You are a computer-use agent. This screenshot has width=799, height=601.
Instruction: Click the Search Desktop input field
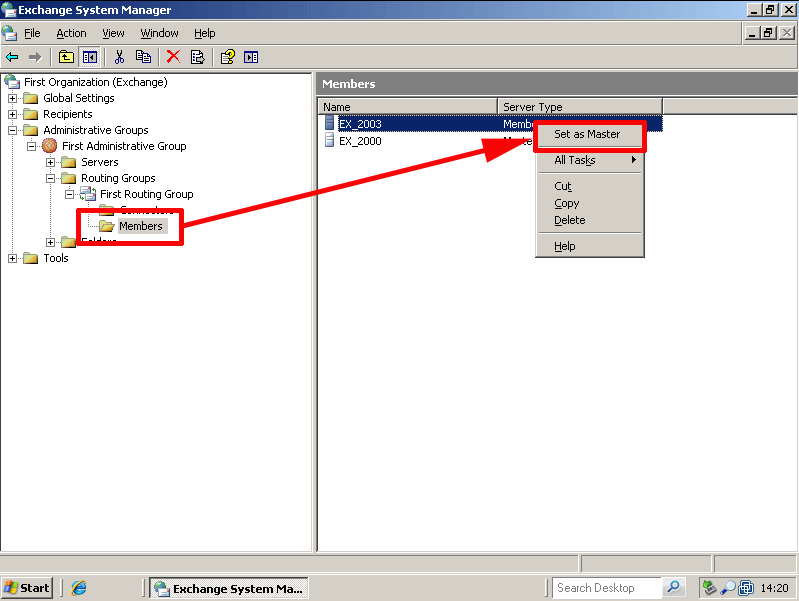coord(607,587)
